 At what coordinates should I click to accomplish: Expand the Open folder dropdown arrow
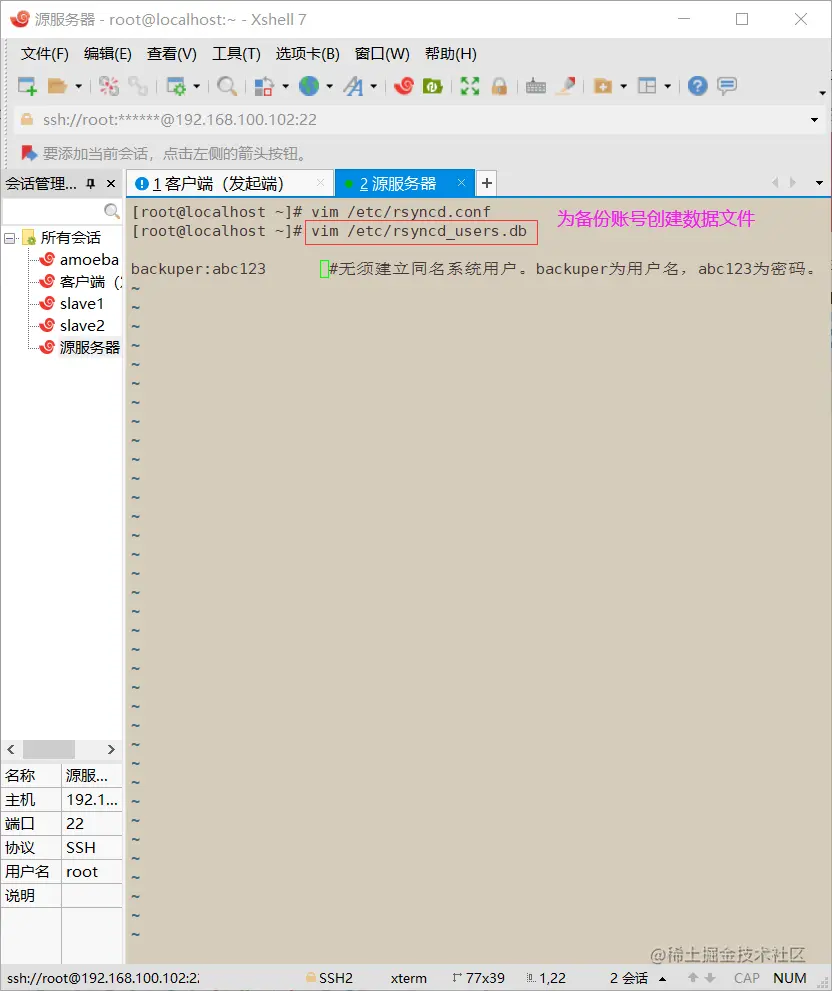[78, 86]
